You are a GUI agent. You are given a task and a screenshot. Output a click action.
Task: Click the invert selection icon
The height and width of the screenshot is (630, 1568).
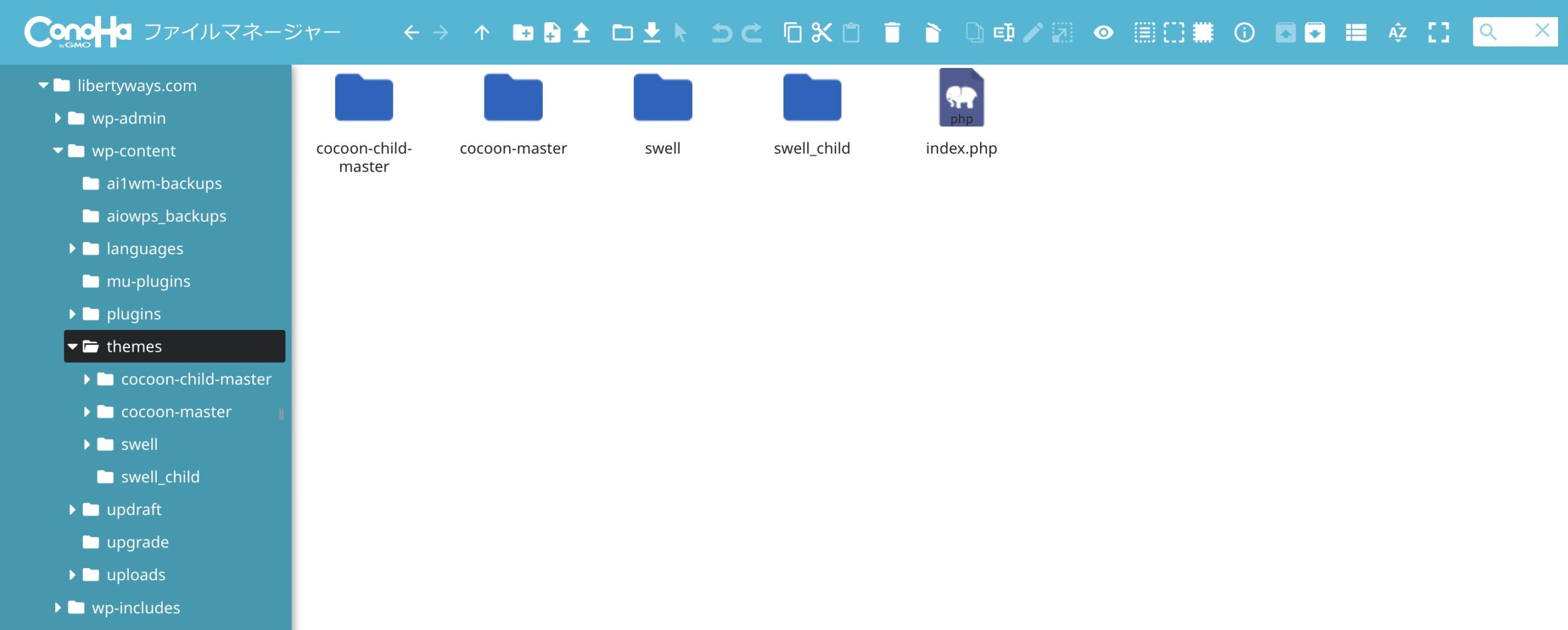point(1203,32)
